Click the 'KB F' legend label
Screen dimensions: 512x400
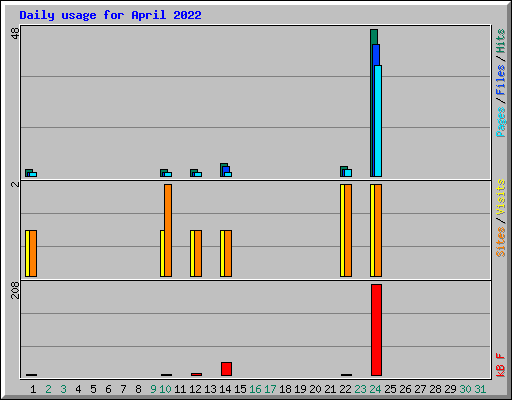pyautogui.click(x=501, y=365)
